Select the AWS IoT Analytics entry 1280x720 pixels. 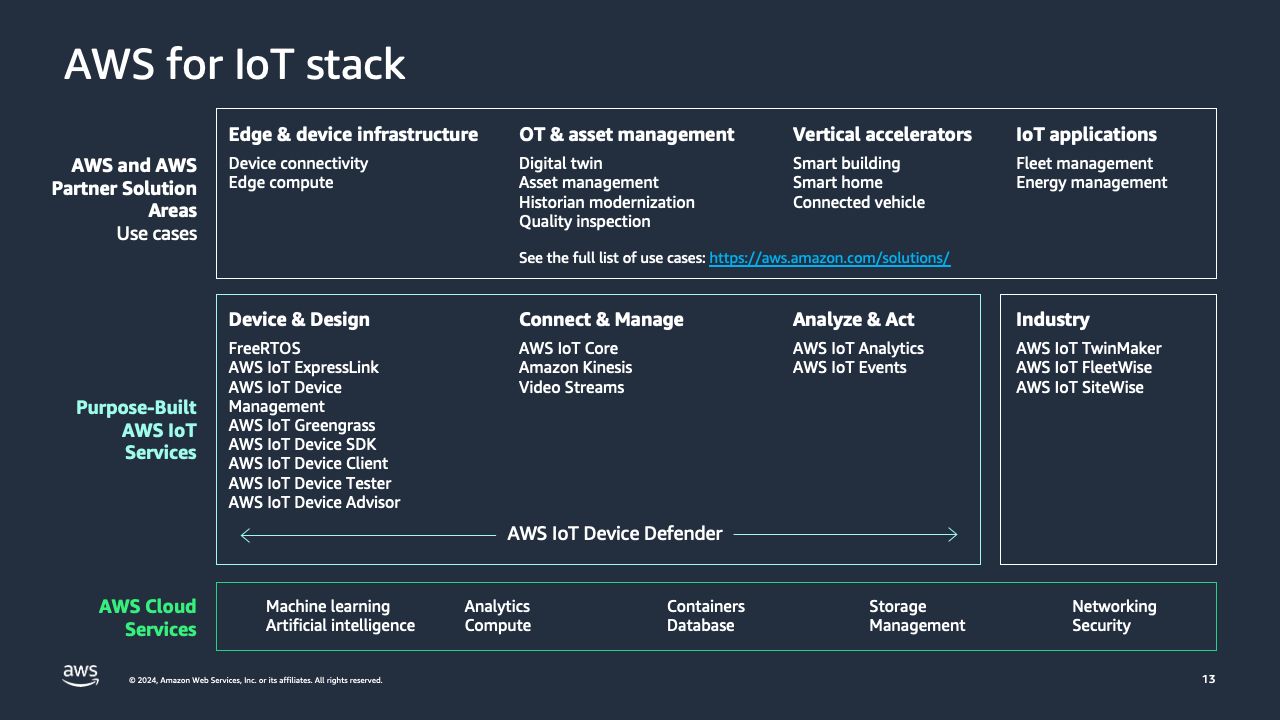tap(857, 348)
